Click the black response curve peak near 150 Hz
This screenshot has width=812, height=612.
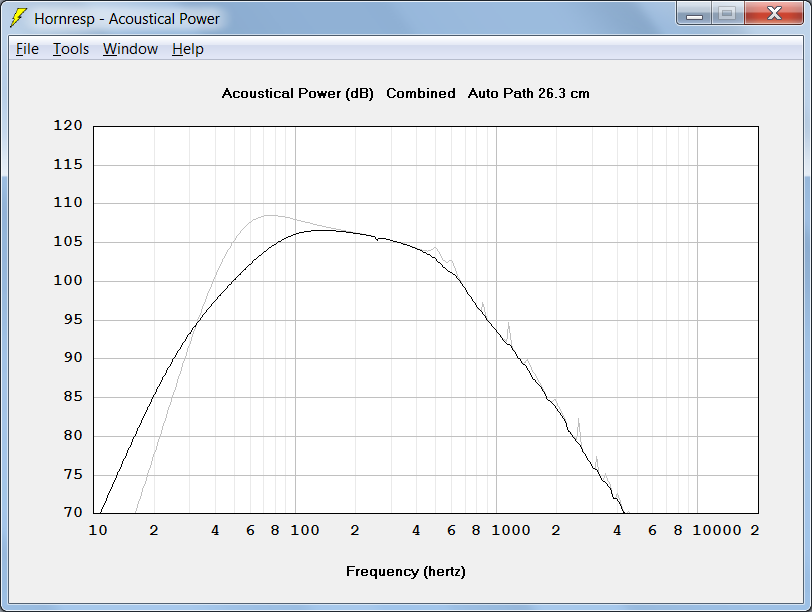coord(324,230)
